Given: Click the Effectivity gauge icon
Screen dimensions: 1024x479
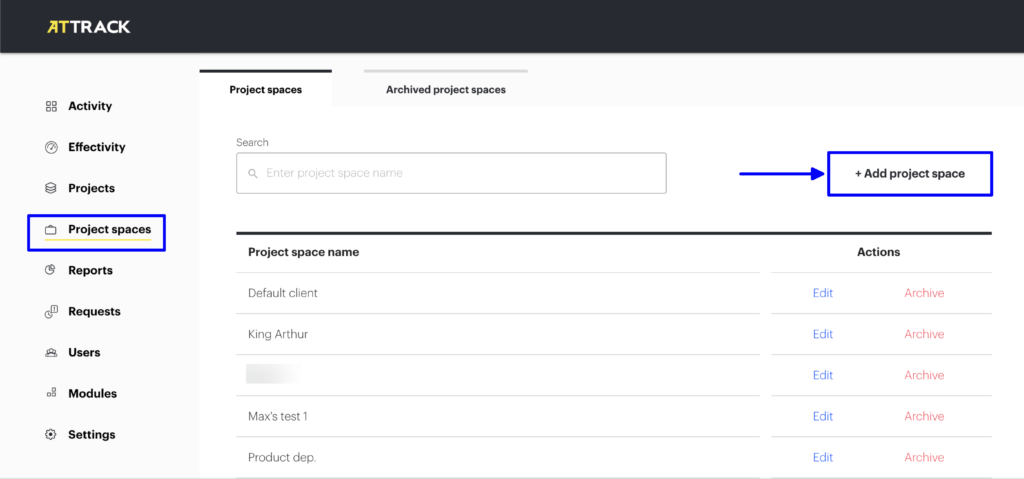Looking at the screenshot, I should tap(51, 147).
